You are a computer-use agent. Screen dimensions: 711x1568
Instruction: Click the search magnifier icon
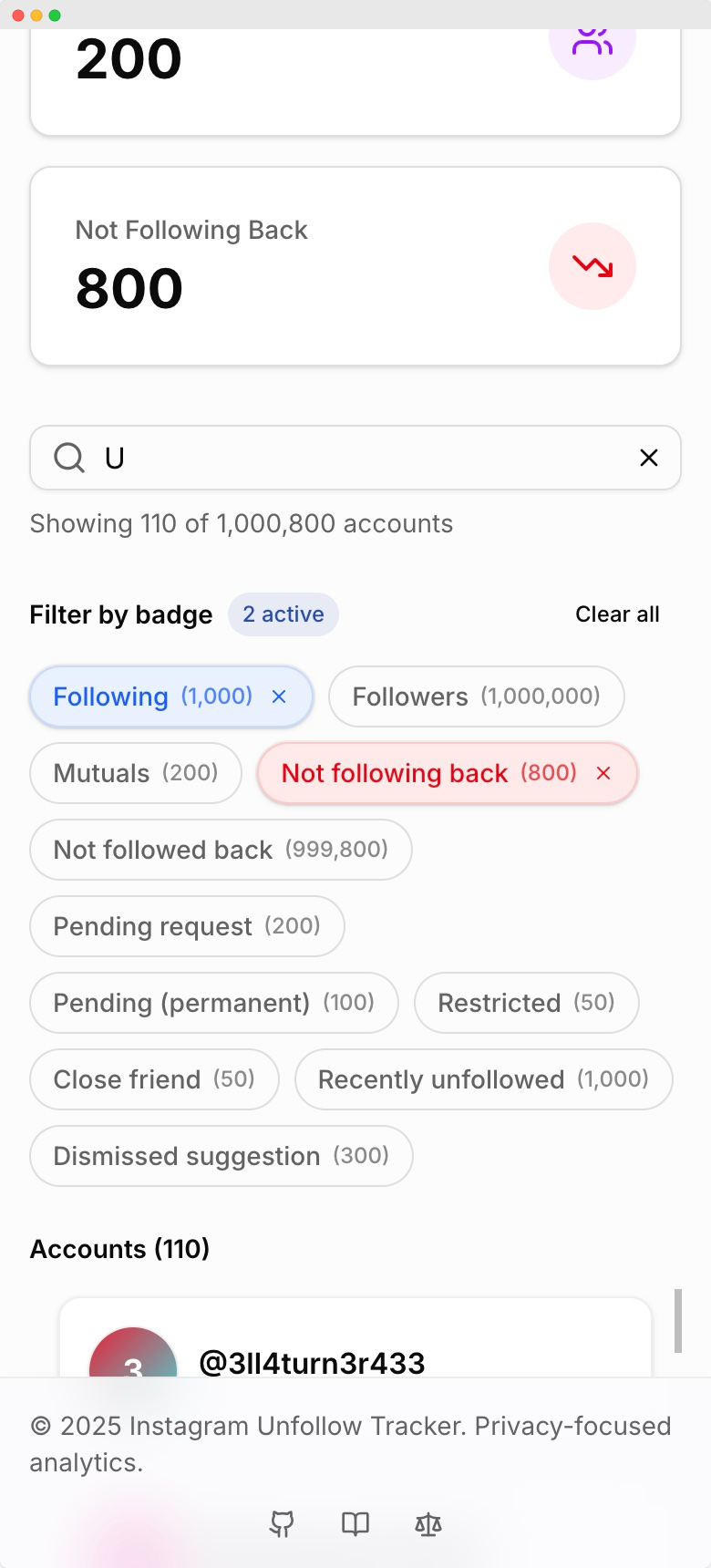pos(68,459)
